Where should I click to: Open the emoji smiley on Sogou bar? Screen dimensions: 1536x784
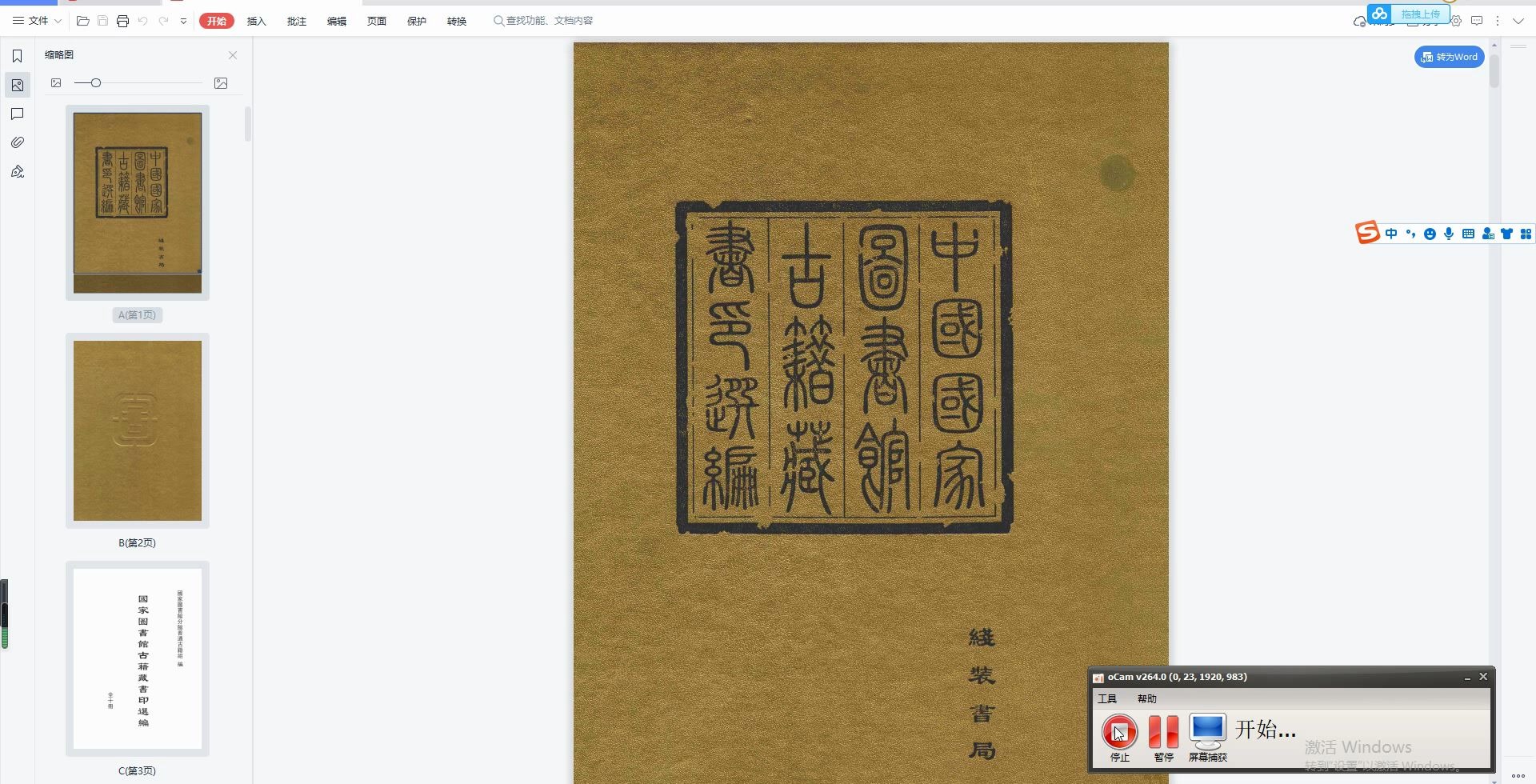1430,234
